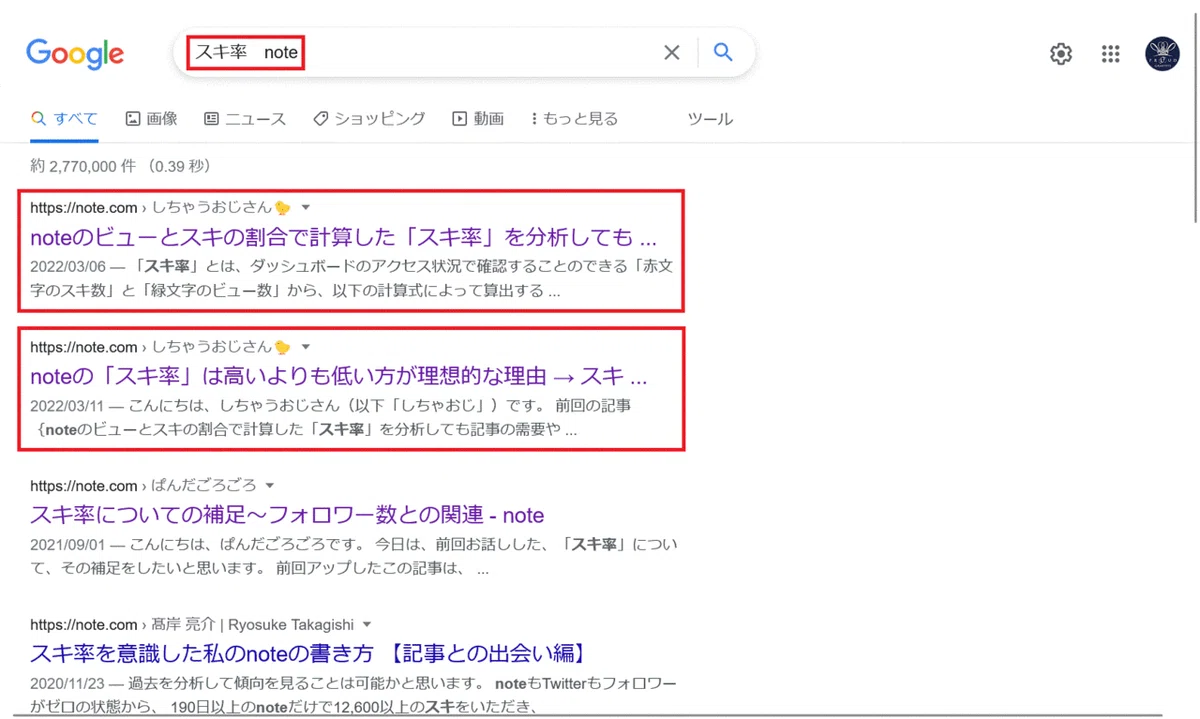Click the blue magnifier search button

point(723,53)
